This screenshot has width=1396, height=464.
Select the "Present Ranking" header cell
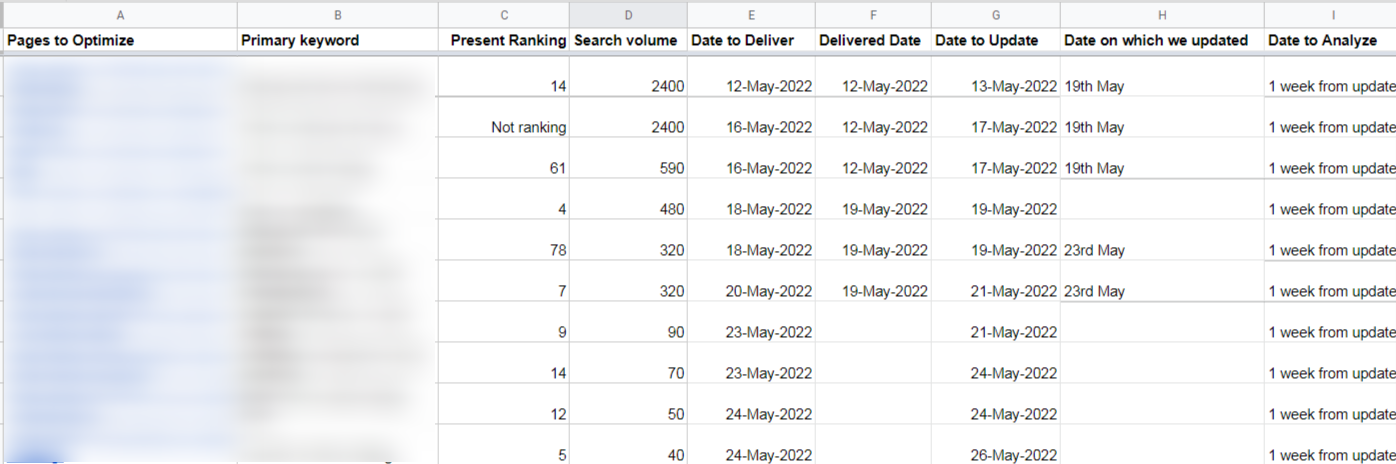[x=504, y=41]
